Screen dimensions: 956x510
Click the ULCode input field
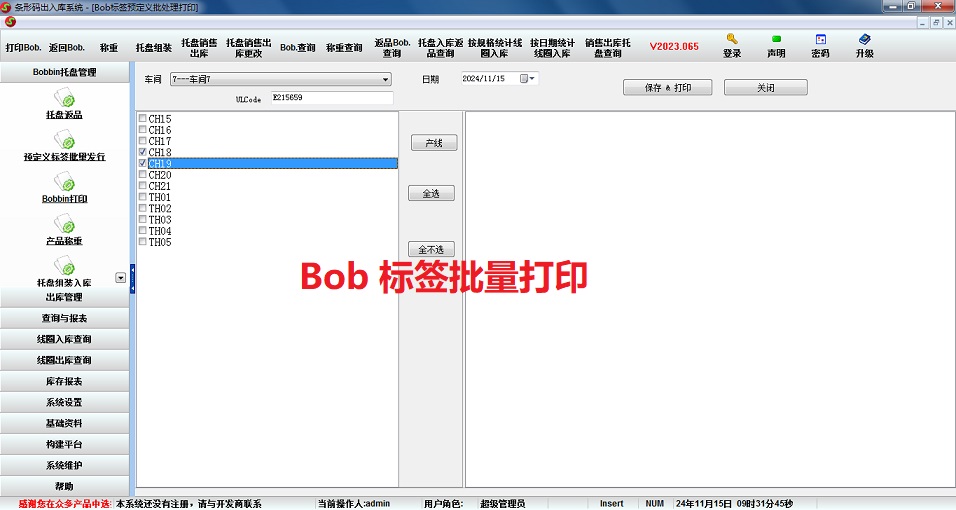(x=331, y=98)
